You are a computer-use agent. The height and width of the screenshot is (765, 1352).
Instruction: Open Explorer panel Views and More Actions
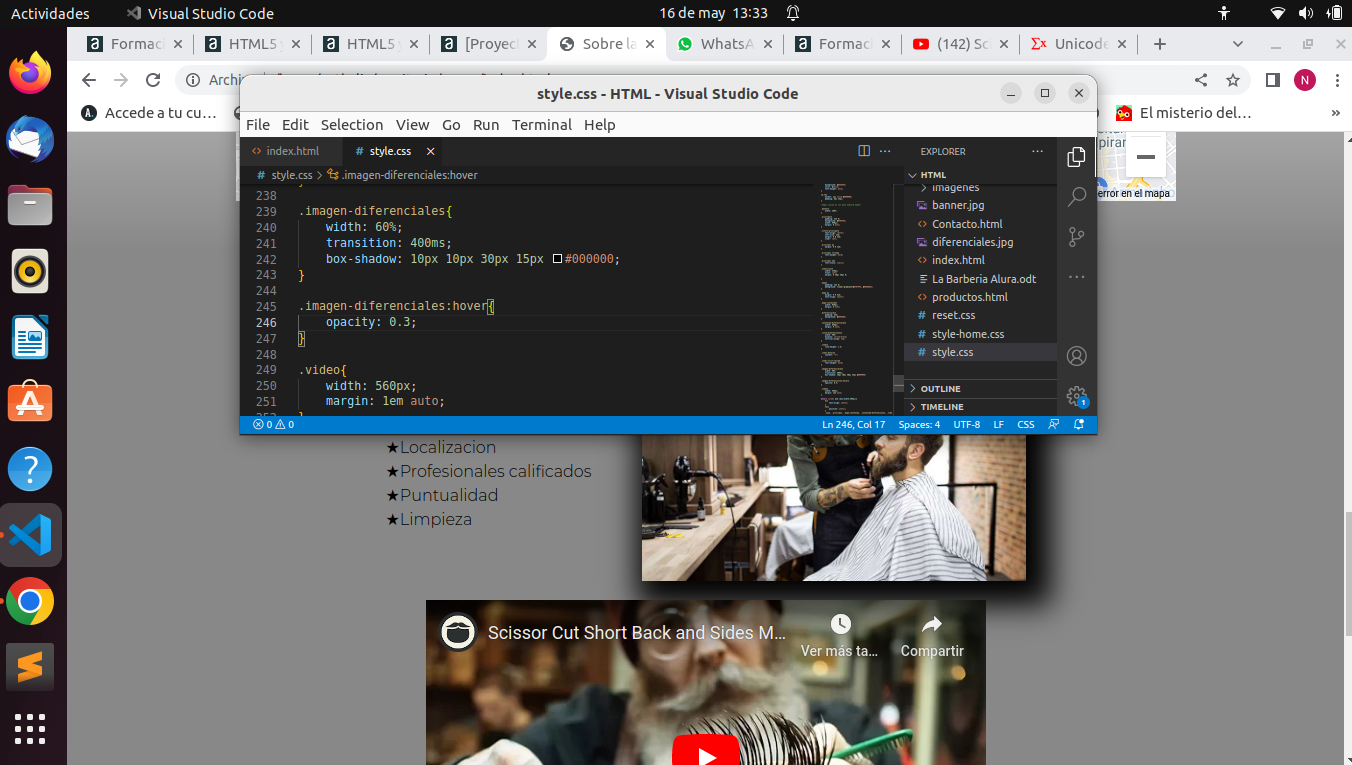1037,151
